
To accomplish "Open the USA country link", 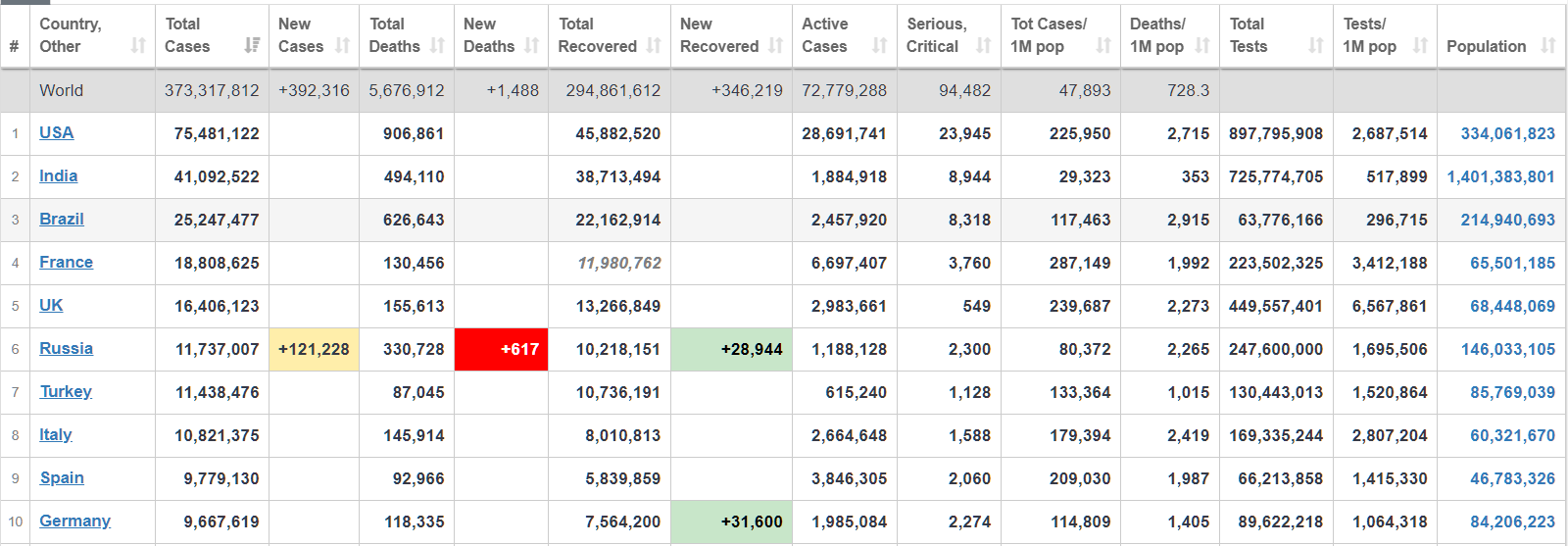I will (57, 132).
